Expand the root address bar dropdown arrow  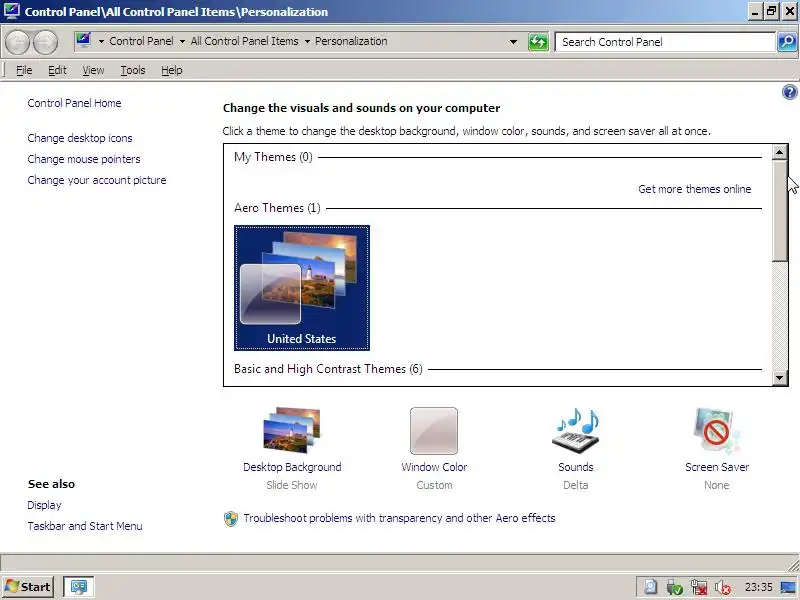[x=101, y=41]
